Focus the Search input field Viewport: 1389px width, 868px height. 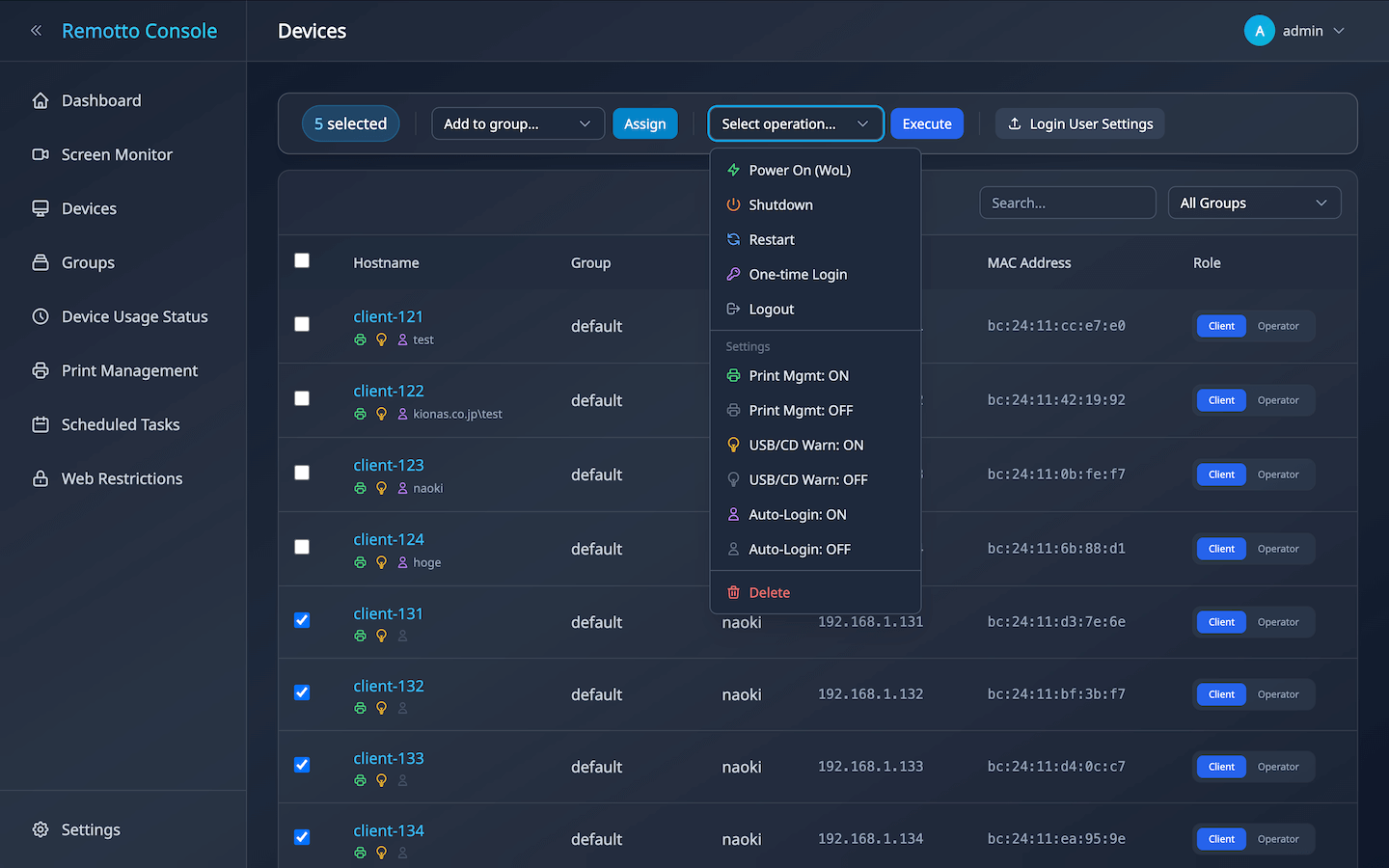[1067, 203]
